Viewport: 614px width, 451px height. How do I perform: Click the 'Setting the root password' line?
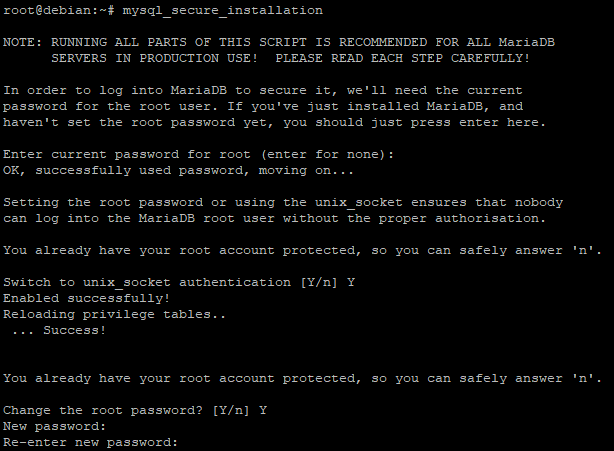tap(283, 202)
